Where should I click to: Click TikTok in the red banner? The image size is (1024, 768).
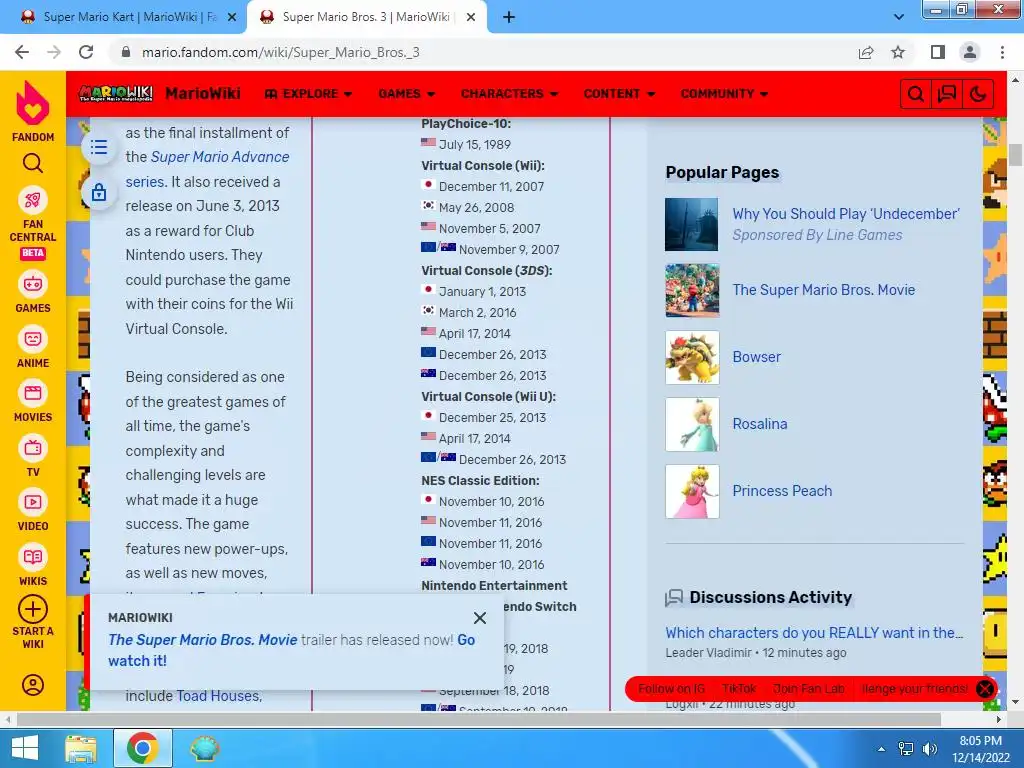(739, 689)
